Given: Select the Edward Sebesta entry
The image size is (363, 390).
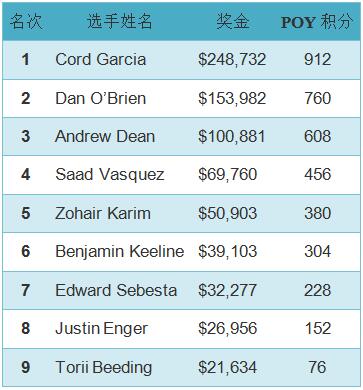Looking at the screenshot, I should pos(116,290).
